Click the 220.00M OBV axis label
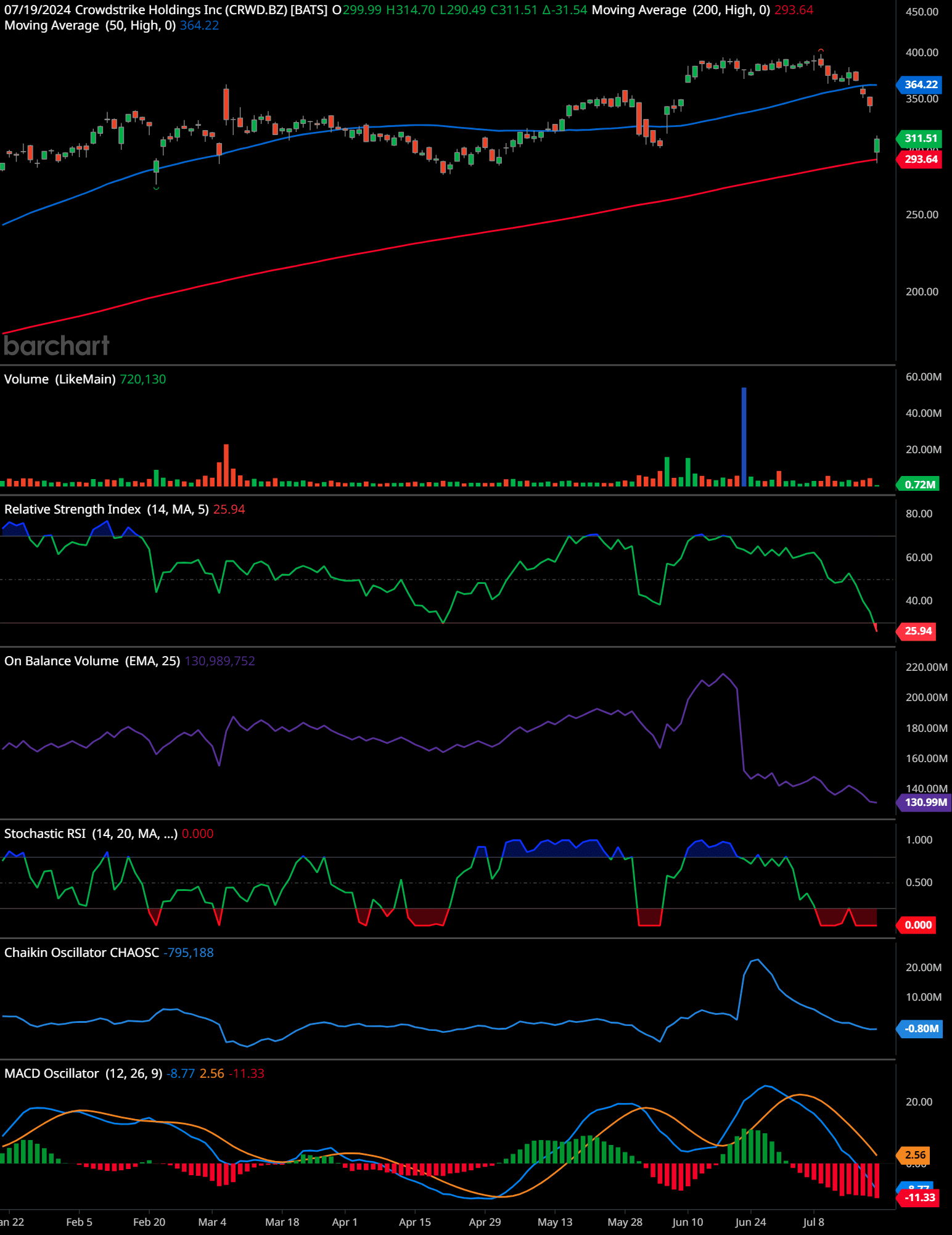Viewport: 952px width, 1235px height. click(926, 667)
